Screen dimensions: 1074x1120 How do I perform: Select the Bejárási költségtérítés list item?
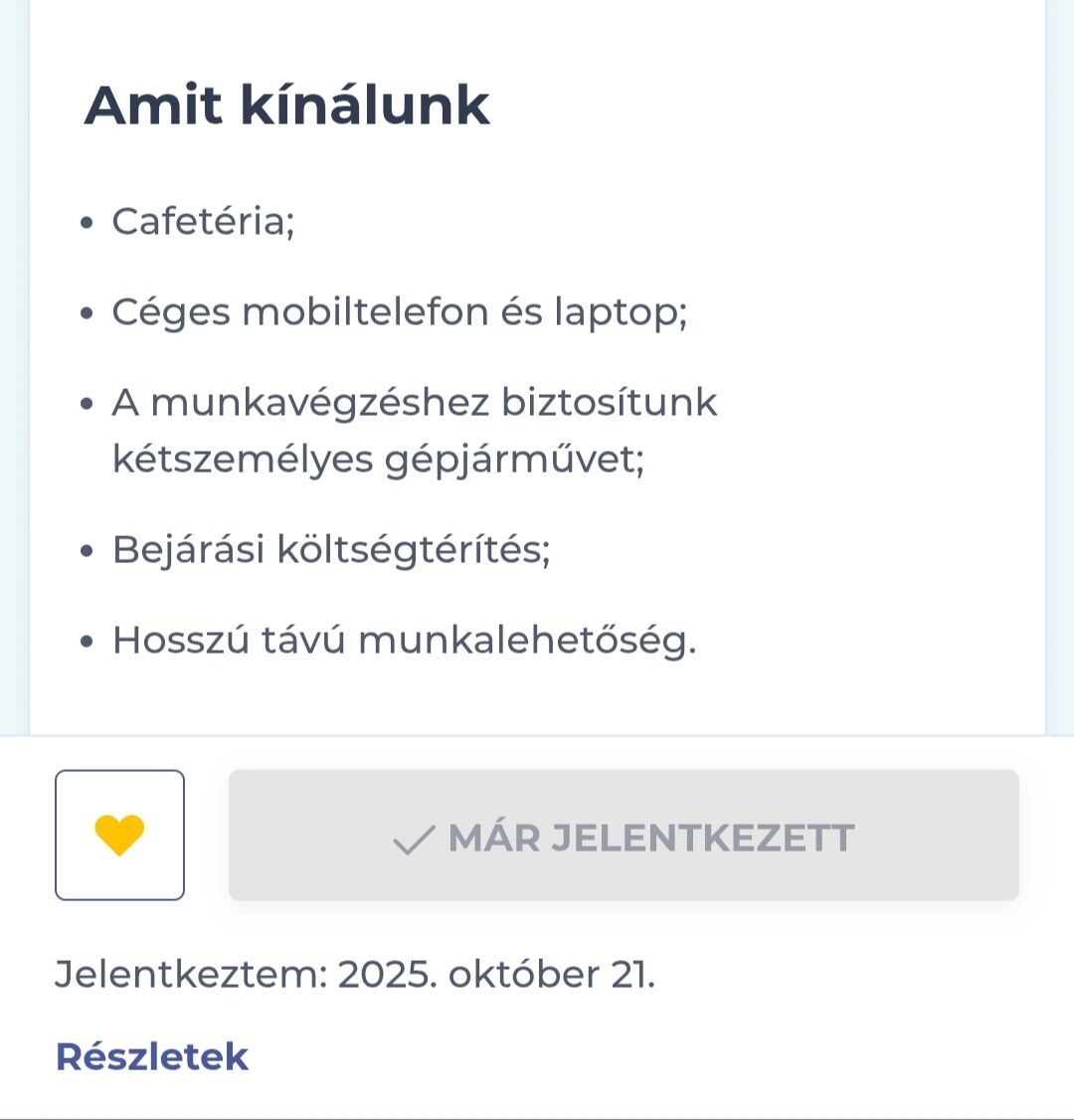(x=331, y=549)
